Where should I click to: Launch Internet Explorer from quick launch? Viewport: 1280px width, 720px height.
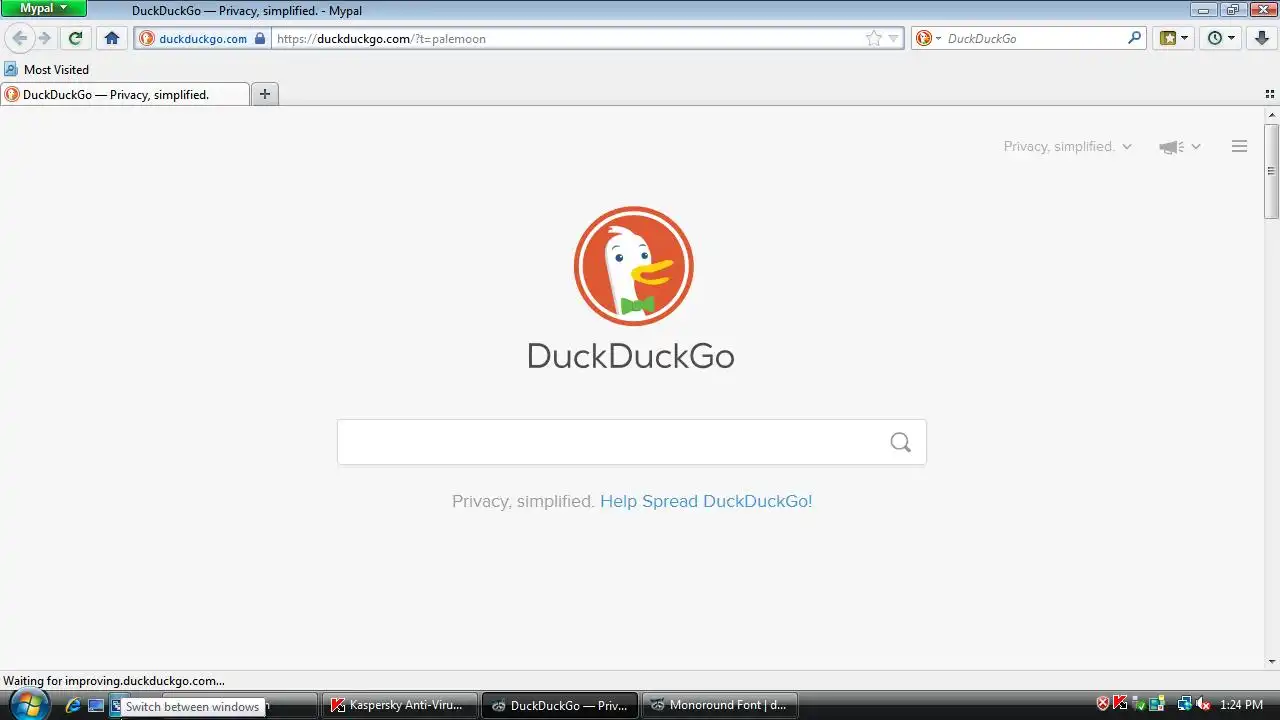point(72,705)
